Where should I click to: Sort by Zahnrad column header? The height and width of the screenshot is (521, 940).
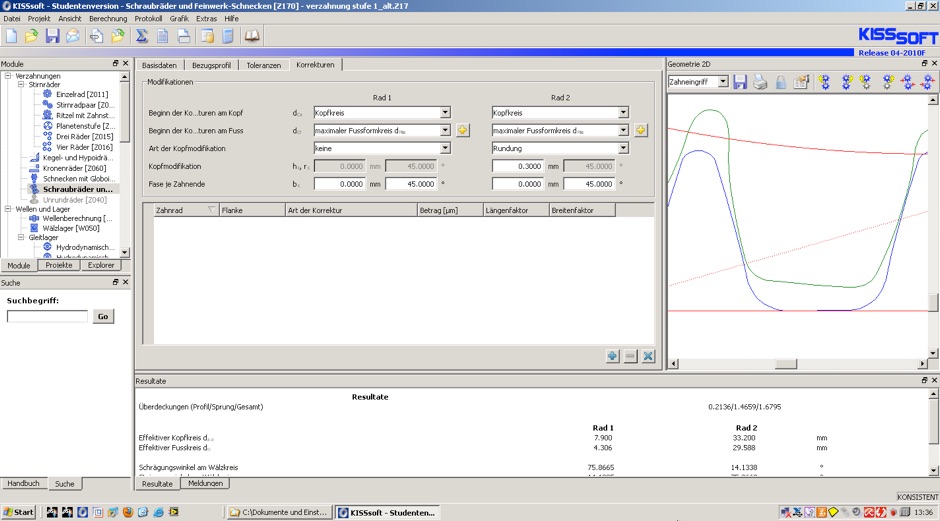click(x=185, y=210)
